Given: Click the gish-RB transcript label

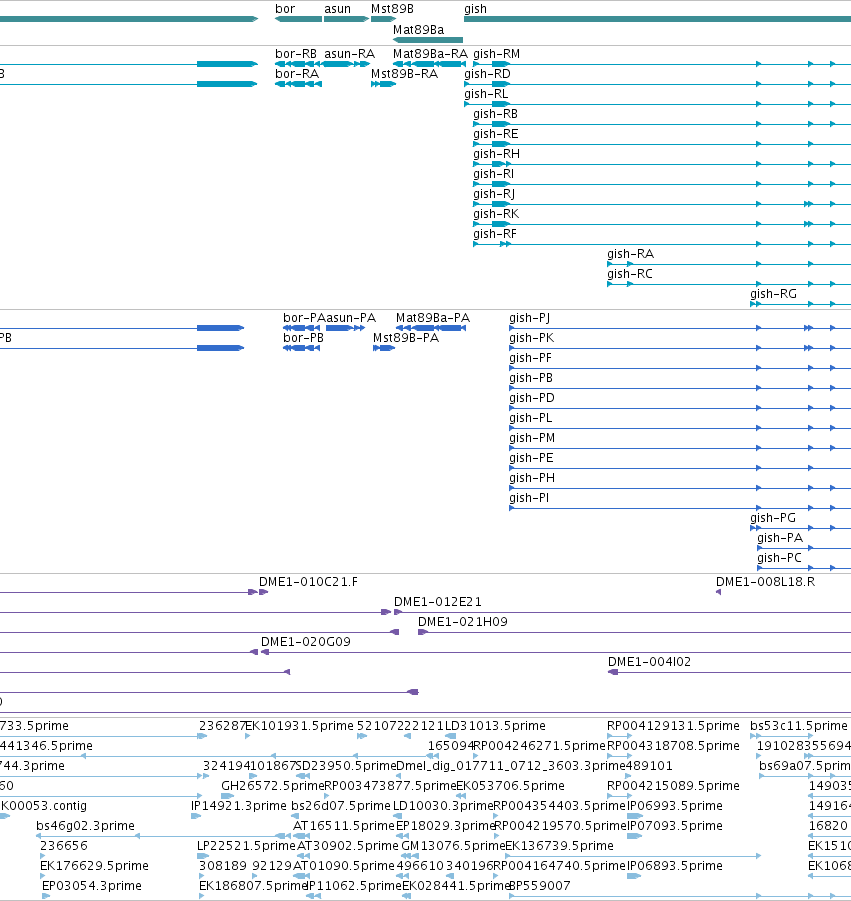Looking at the screenshot, I should (x=495, y=114).
